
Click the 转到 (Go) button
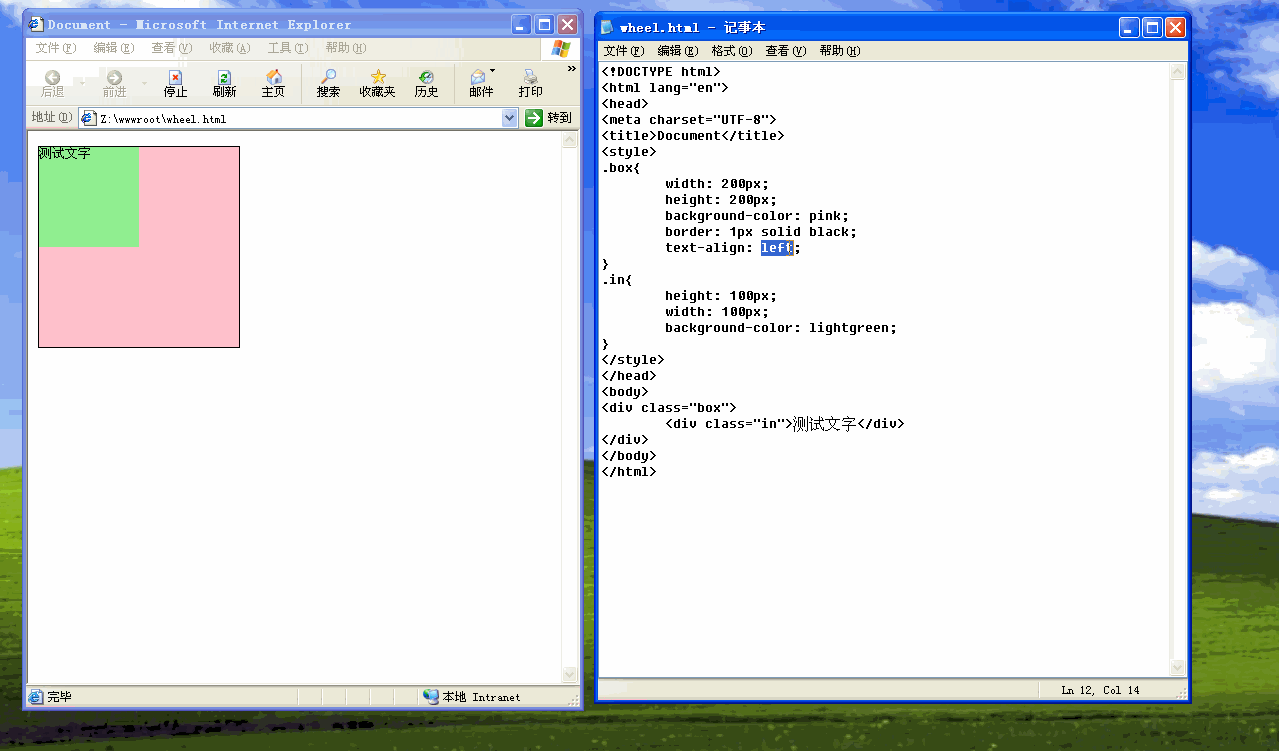point(549,118)
